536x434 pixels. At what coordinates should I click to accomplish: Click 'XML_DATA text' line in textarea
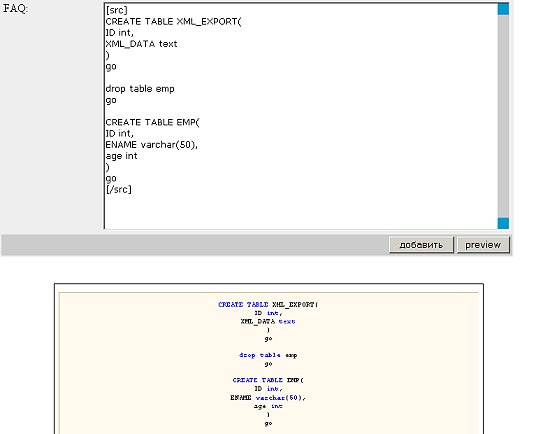pos(141,44)
